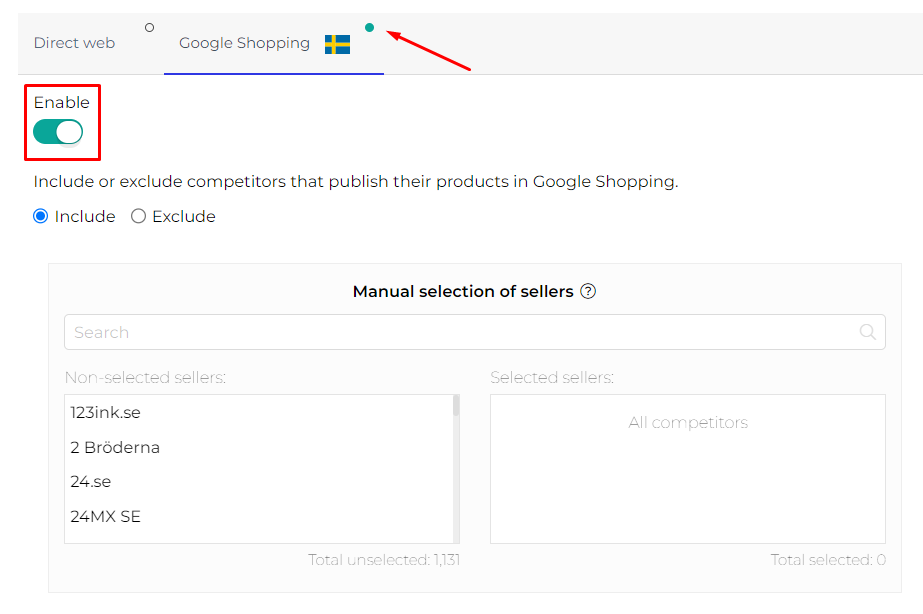This screenshot has width=923, height=614.
Task: Open the Google Shopping tab
Action: click(x=244, y=43)
